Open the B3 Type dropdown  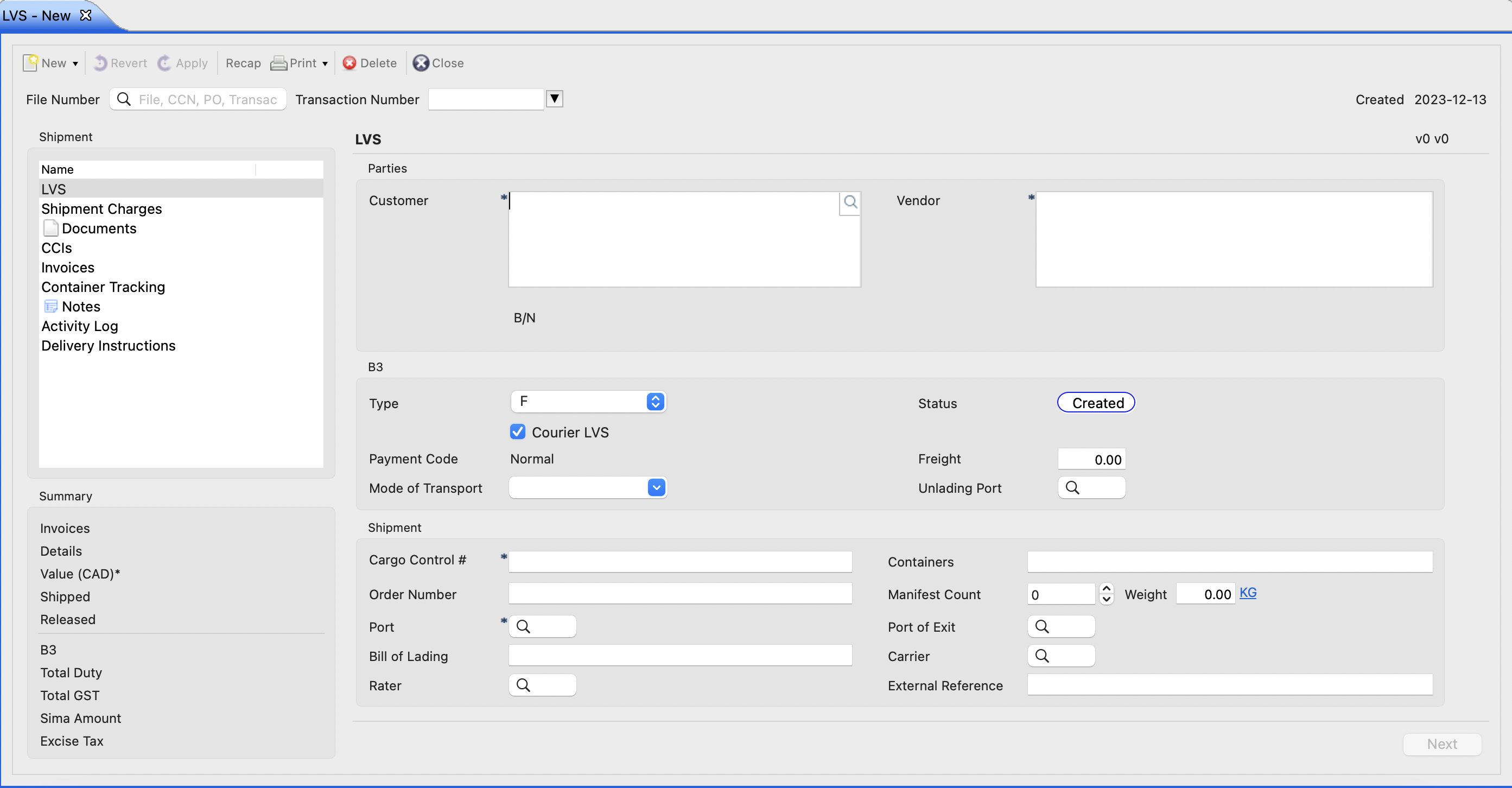[588, 402]
